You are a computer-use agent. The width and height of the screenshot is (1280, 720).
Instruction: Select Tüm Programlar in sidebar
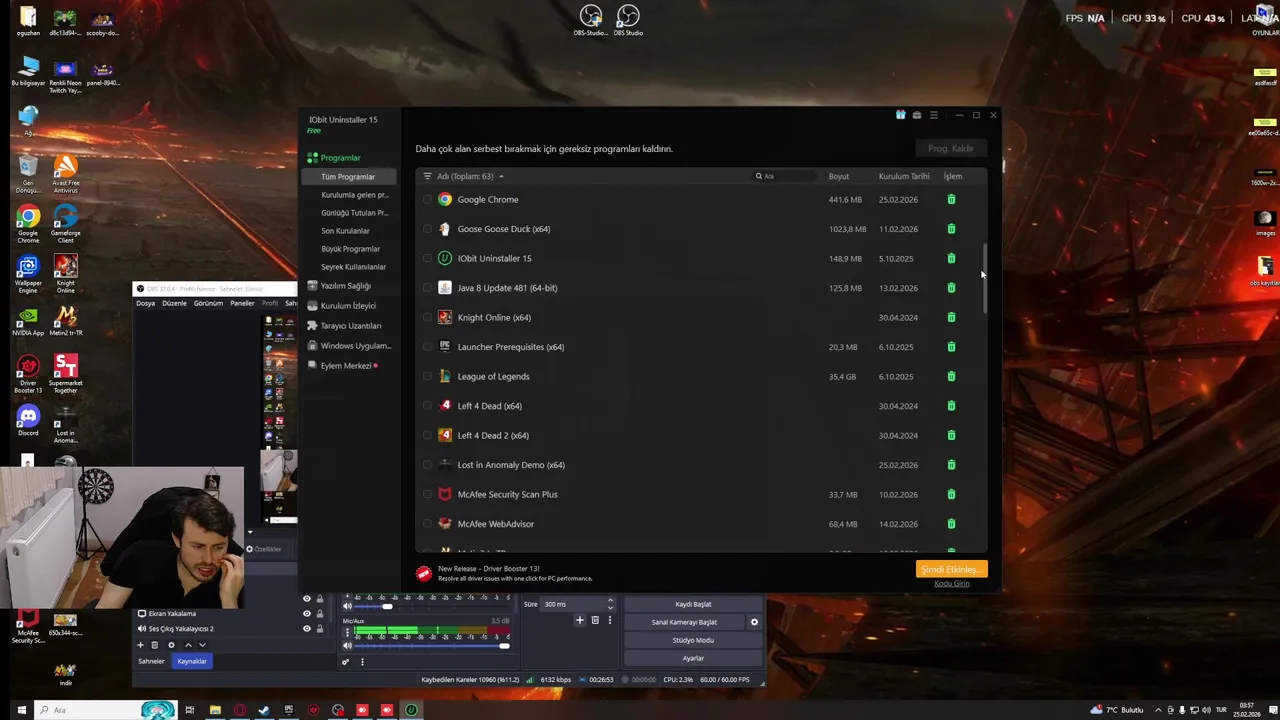pyautogui.click(x=348, y=177)
